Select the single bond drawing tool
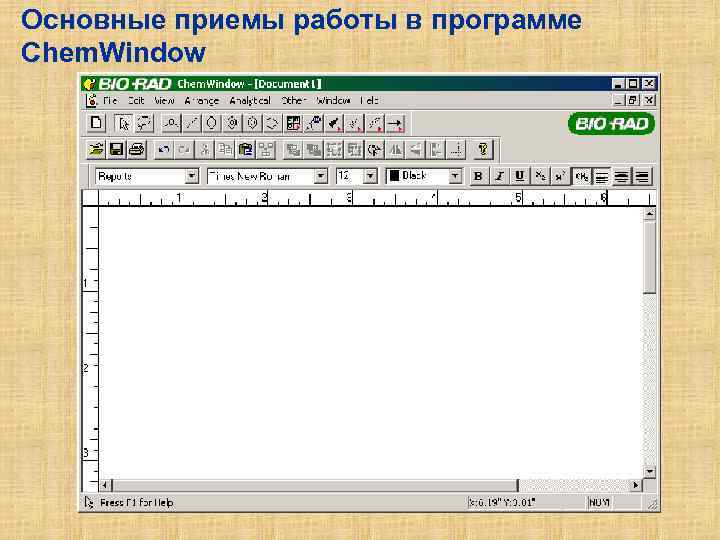Screen dimensions: 720x540 tap(191, 124)
